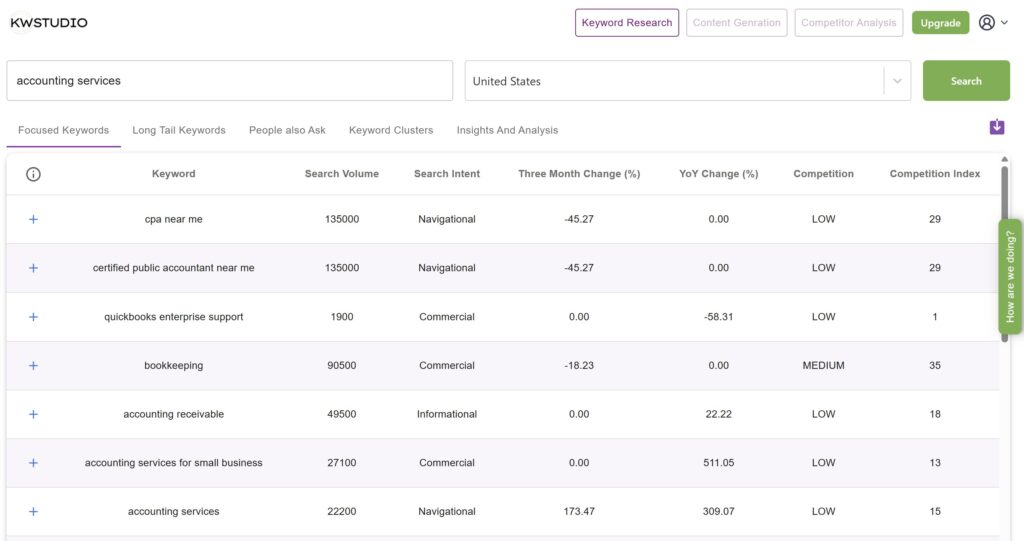
Task: Switch to the Long Tail Keywords tab
Action: pyautogui.click(x=179, y=130)
